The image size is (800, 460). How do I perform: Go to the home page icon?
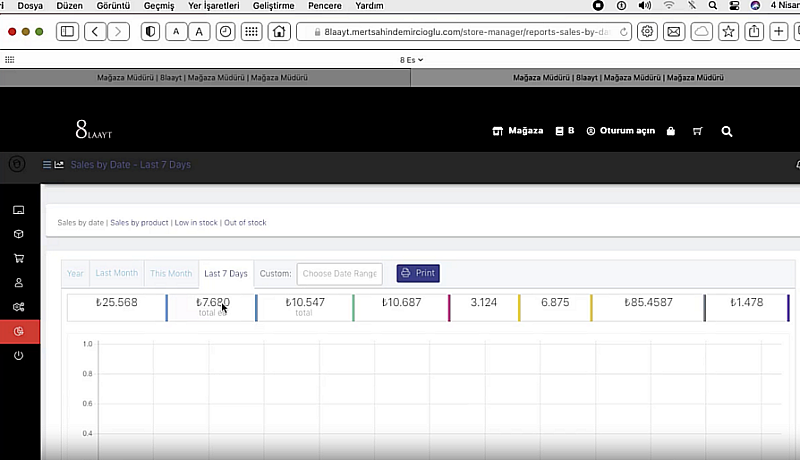coord(279,32)
